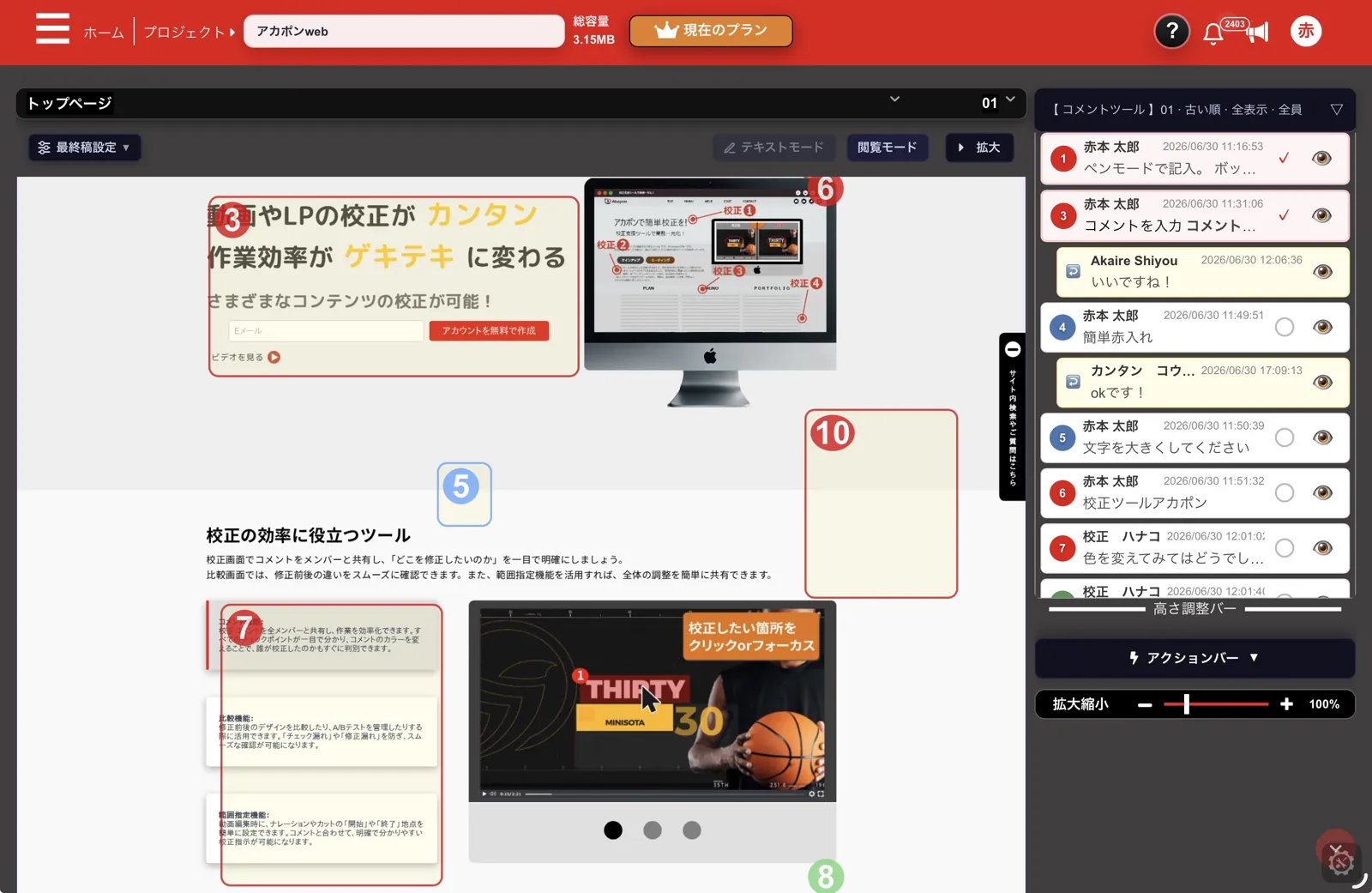The height and width of the screenshot is (893, 1372).
Task: Open the hamburger main menu
Action: (x=52, y=29)
